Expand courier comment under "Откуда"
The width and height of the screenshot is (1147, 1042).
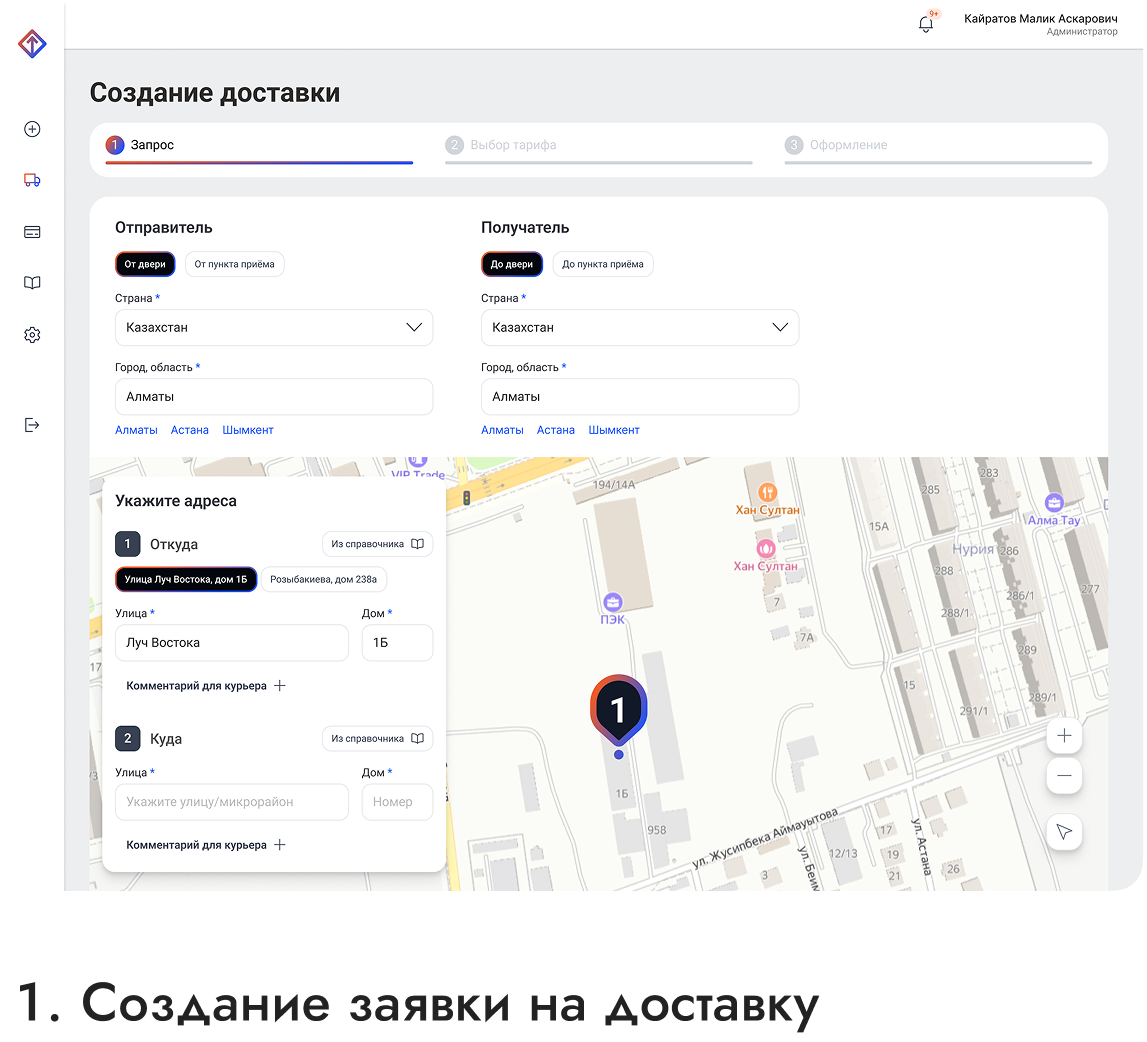(206, 686)
